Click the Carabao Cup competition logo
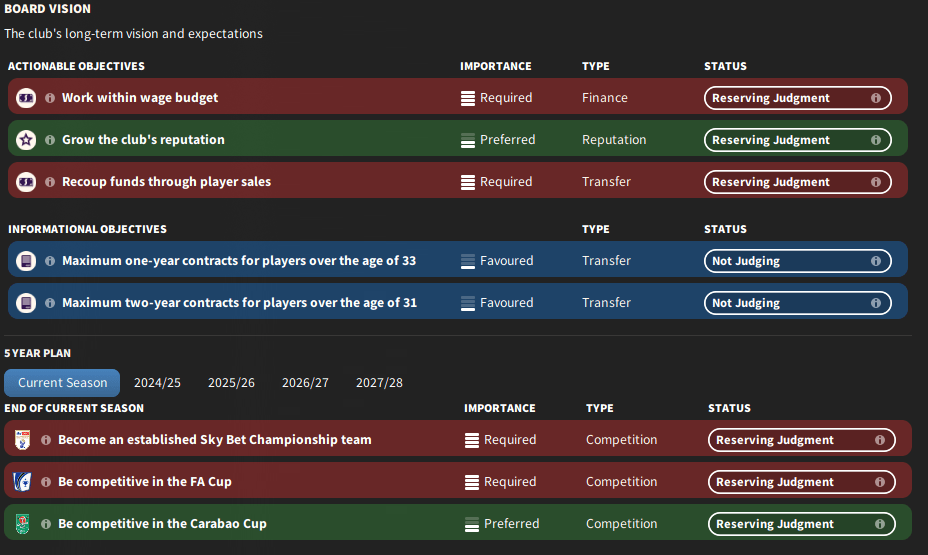Viewport: 928px width, 555px height. pyautogui.click(x=22, y=524)
